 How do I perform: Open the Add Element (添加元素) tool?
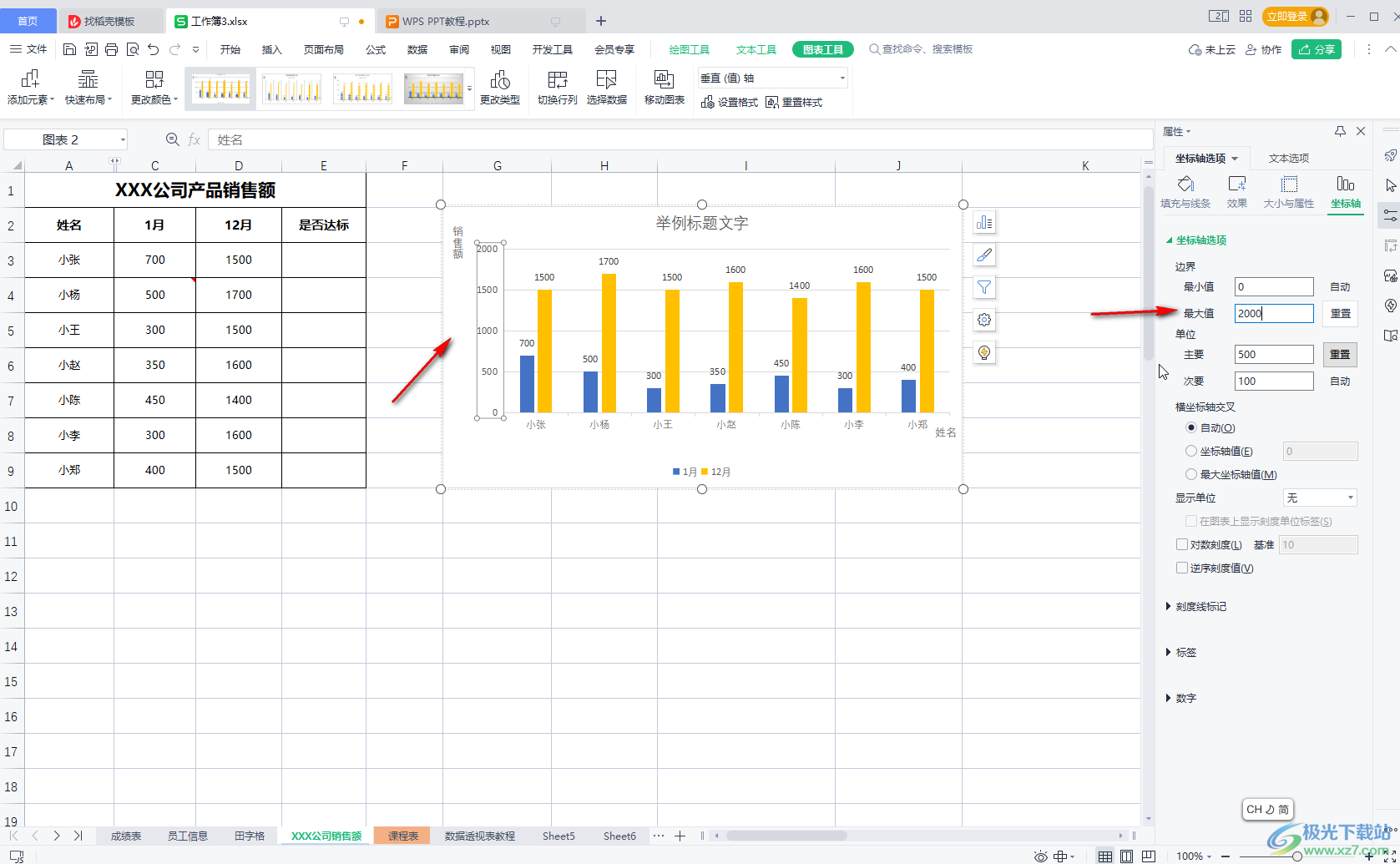pos(31,87)
